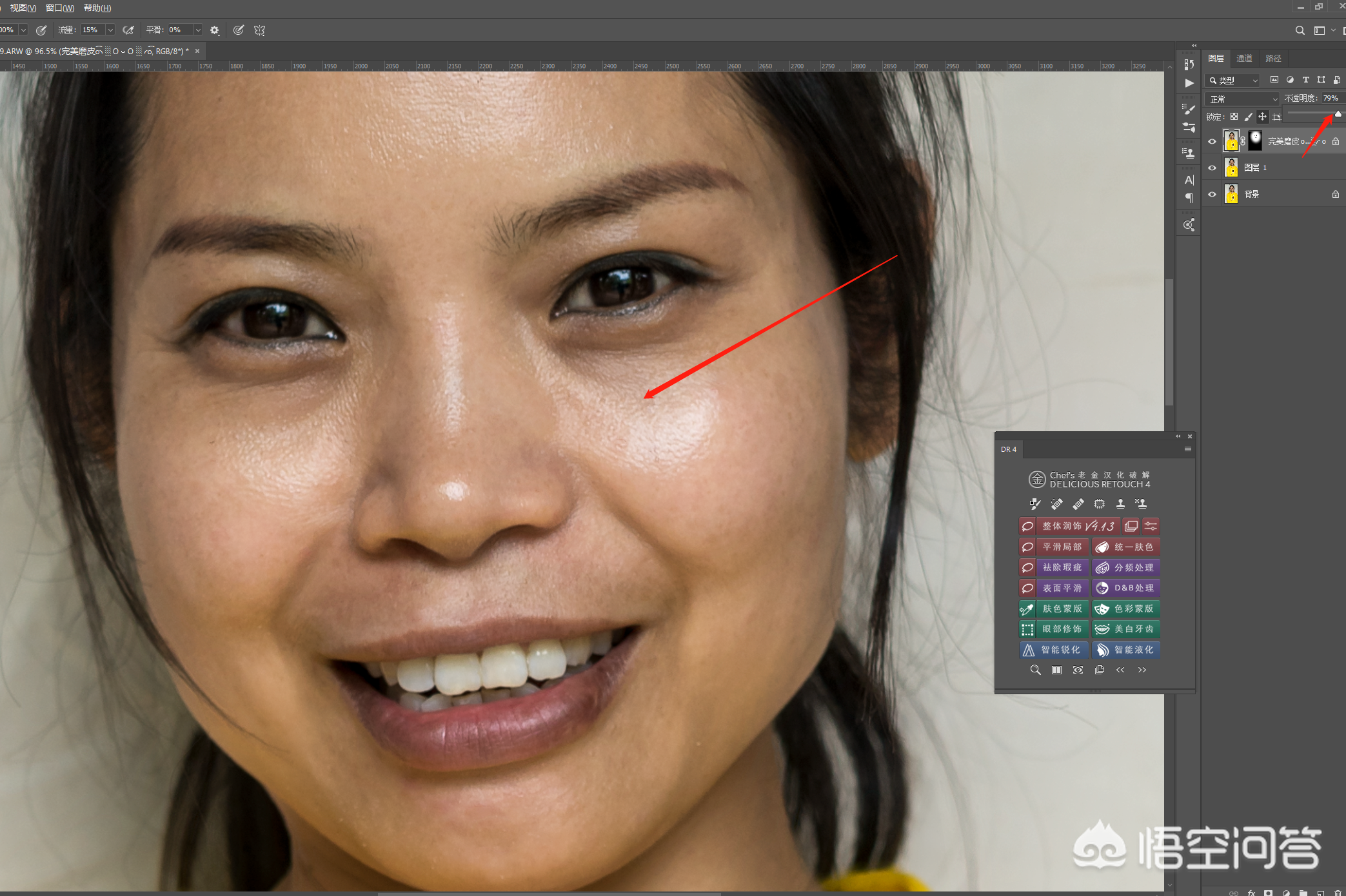Select DR4 clone stamp tool icon

(1120, 503)
